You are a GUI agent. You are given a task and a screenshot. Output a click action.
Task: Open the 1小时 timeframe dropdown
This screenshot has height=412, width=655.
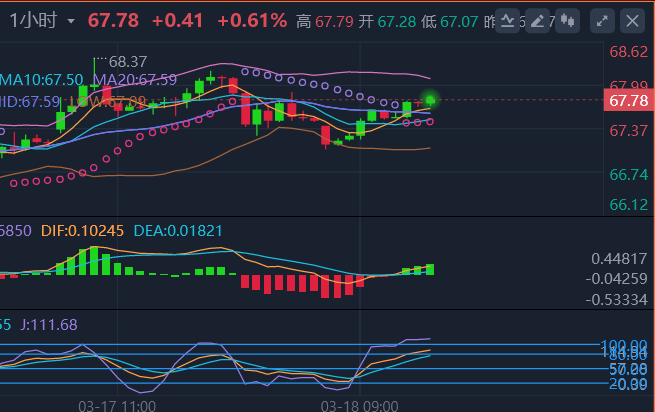click(69, 21)
